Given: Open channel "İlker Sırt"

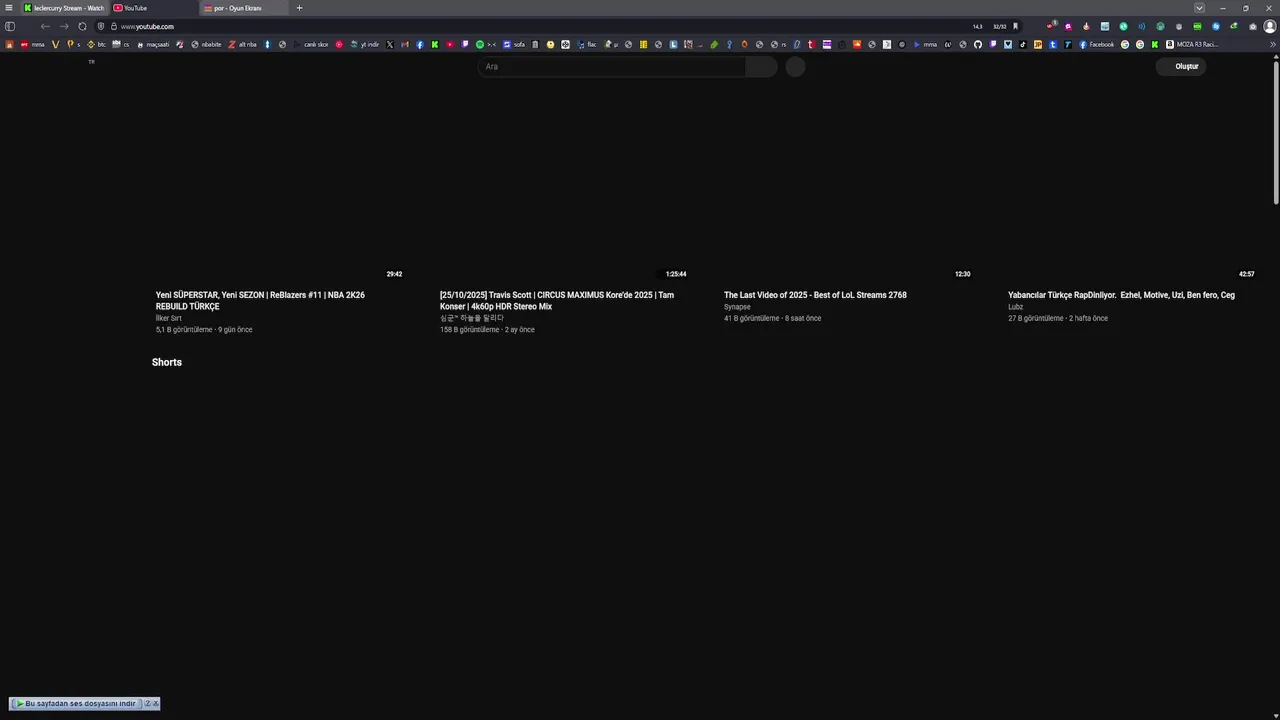Looking at the screenshot, I should tap(168, 318).
